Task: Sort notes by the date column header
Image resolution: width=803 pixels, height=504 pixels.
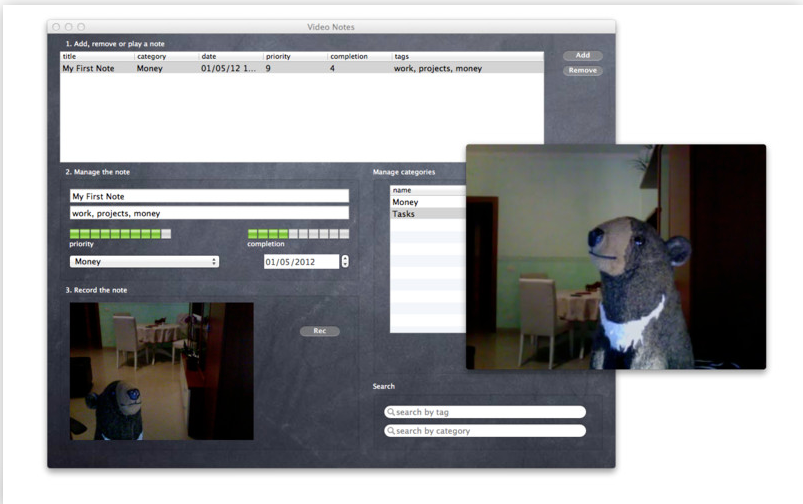Action: click(231, 56)
